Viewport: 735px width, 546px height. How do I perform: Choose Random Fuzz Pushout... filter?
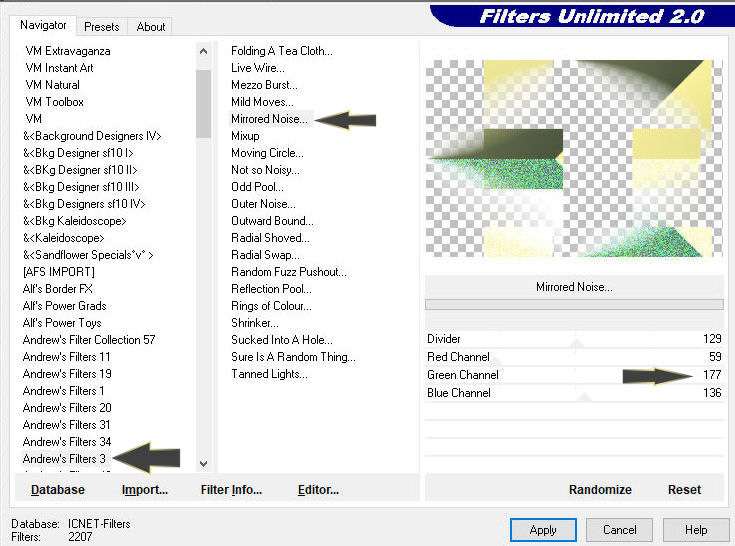(x=289, y=272)
